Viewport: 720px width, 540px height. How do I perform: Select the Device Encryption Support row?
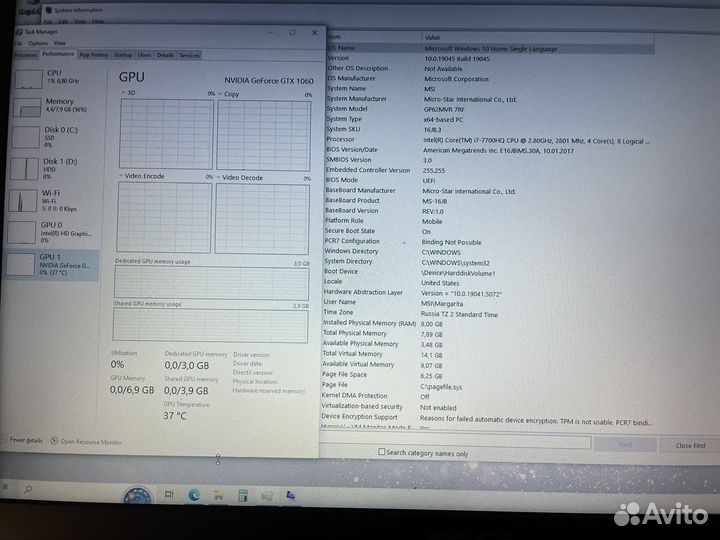[487, 417]
